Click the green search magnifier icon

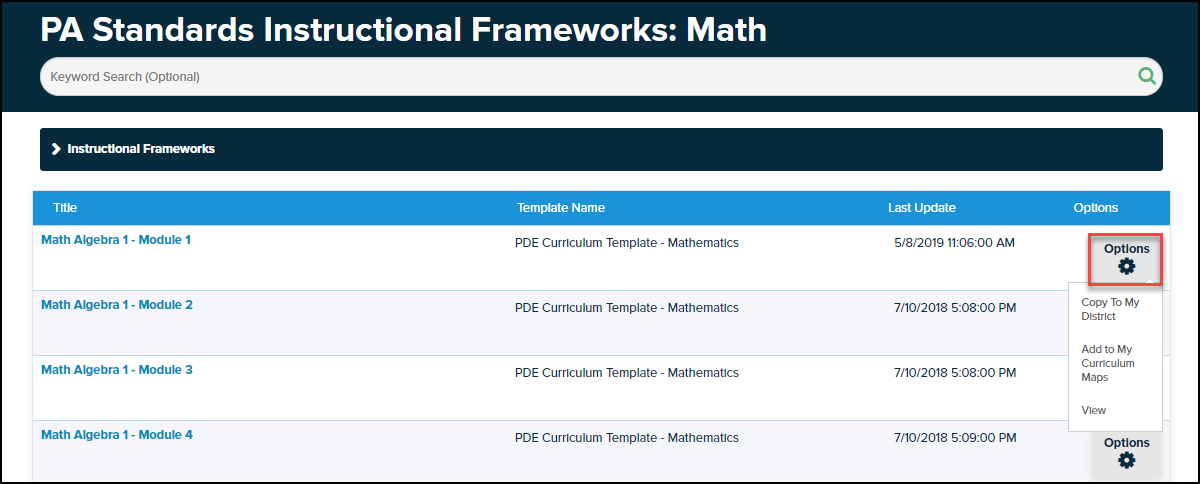coord(1146,76)
